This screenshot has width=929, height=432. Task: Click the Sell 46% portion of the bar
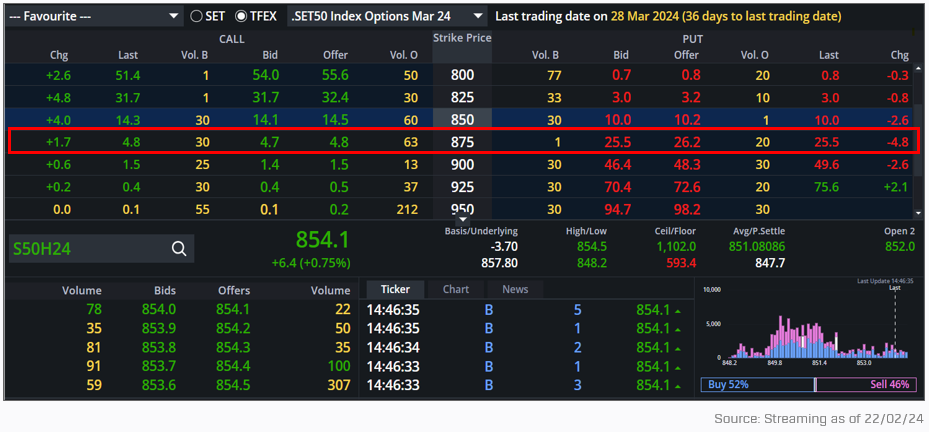click(866, 384)
